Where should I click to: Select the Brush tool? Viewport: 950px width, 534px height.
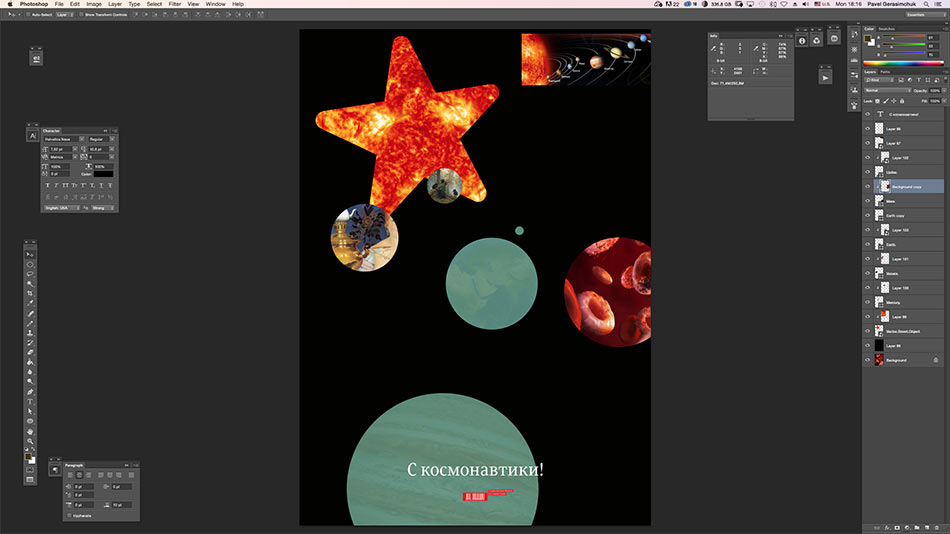click(x=30, y=323)
